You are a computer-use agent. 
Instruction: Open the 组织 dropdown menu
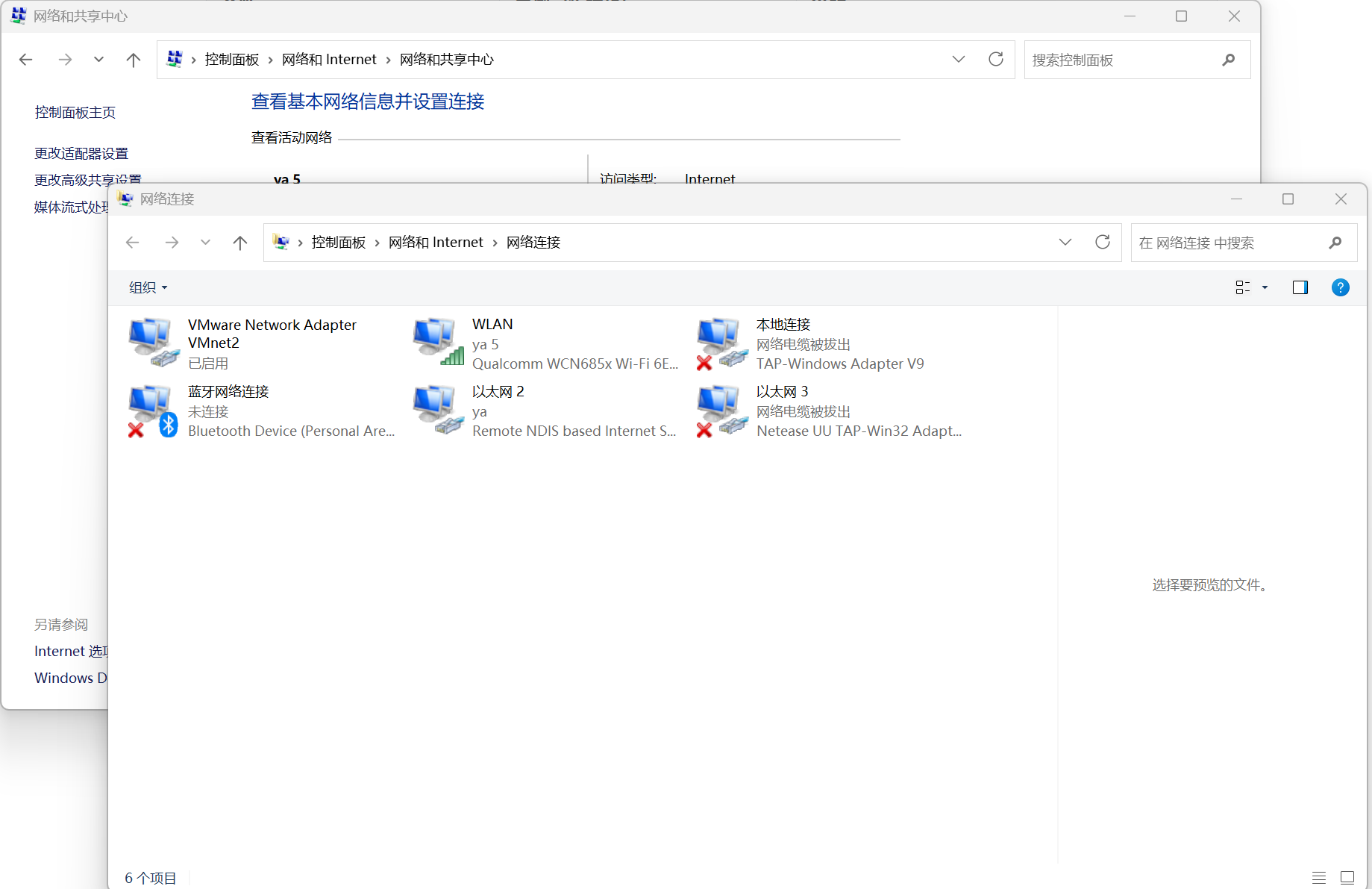[x=148, y=287]
